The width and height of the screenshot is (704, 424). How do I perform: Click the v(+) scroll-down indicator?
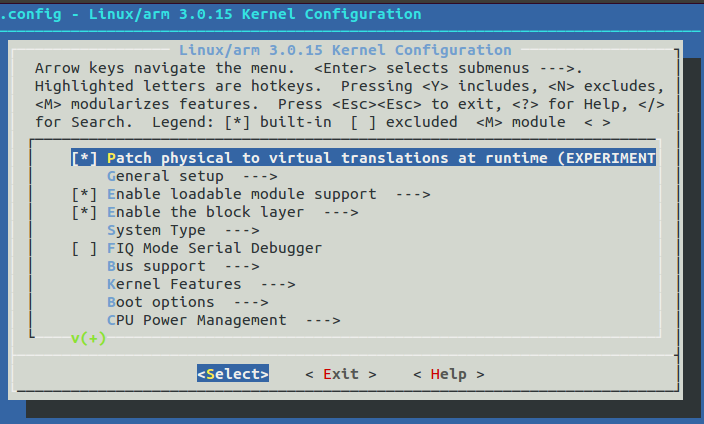88,338
